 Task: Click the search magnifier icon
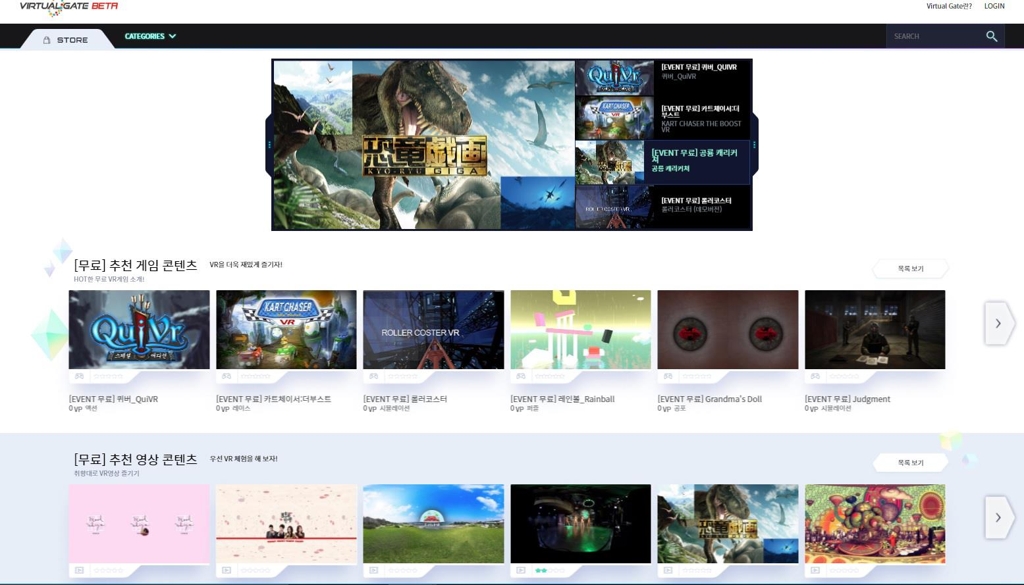coord(991,37)
